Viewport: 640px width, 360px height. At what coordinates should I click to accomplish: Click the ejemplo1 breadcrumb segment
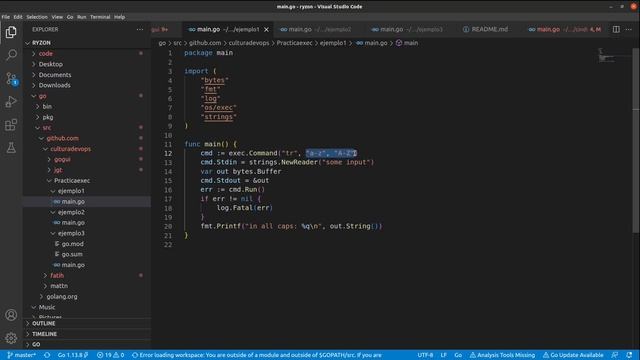click(x=333, y=43)
